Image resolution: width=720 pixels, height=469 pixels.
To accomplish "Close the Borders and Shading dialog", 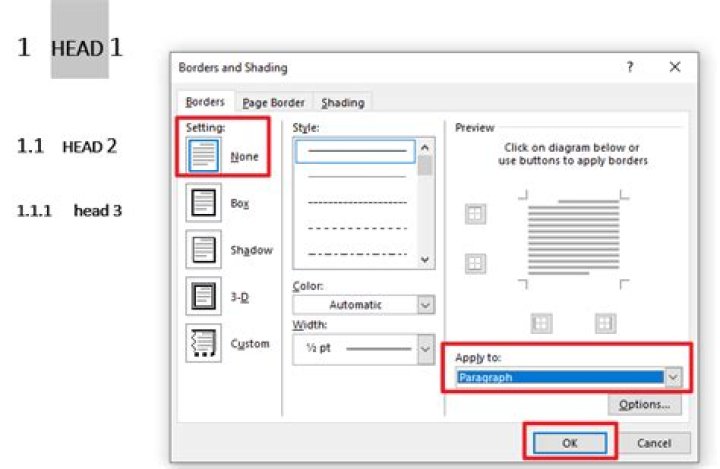I will point(675,67).
